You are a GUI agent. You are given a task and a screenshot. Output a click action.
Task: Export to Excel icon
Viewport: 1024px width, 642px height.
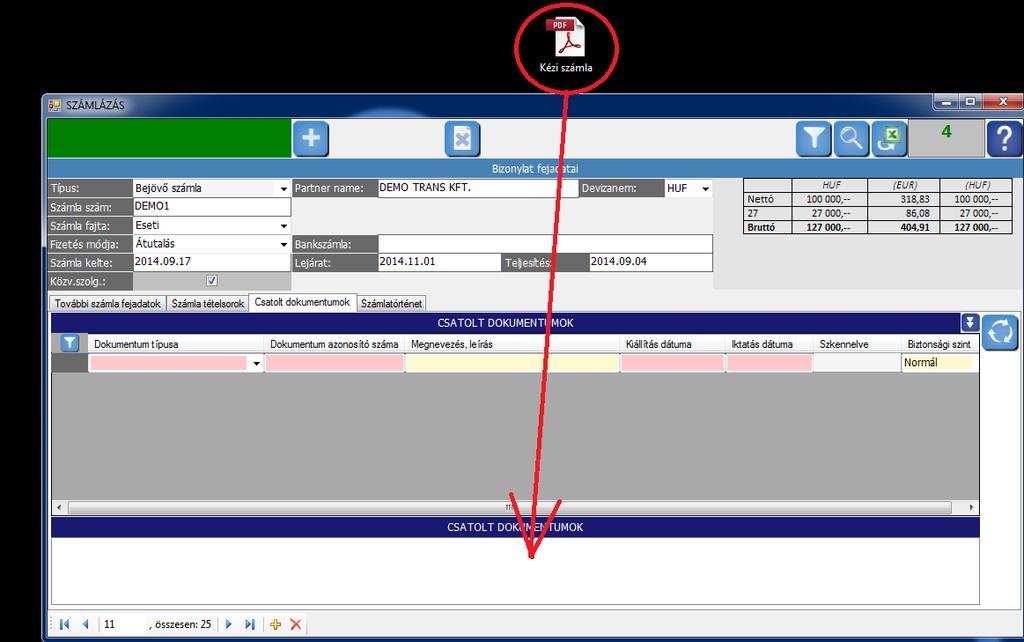(889, 138)
